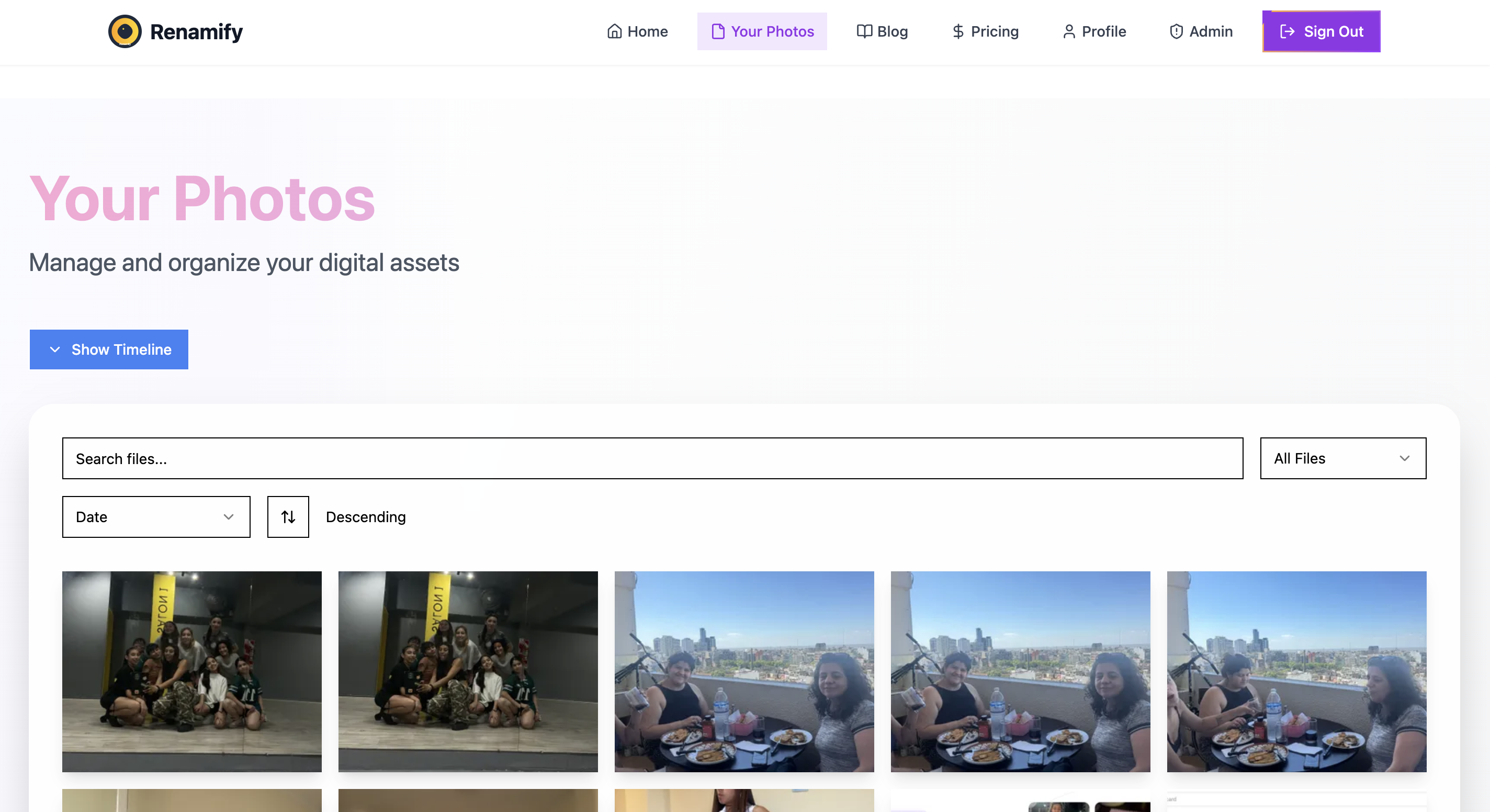Click the Pricing dollar sign icon
The image size is (1490, 812).
tap(958, 31)
